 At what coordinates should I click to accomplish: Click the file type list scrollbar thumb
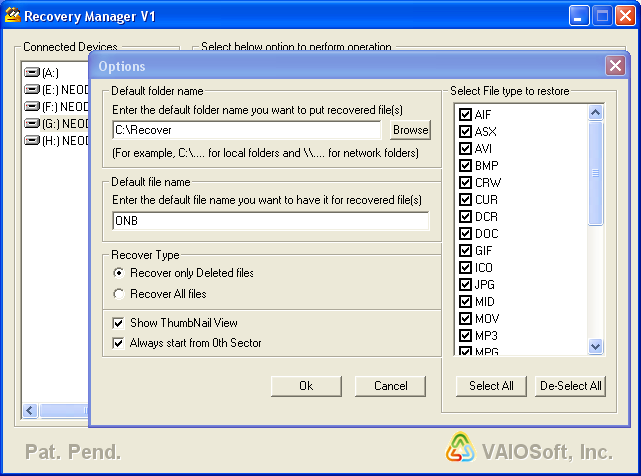(x=596, y=173)
